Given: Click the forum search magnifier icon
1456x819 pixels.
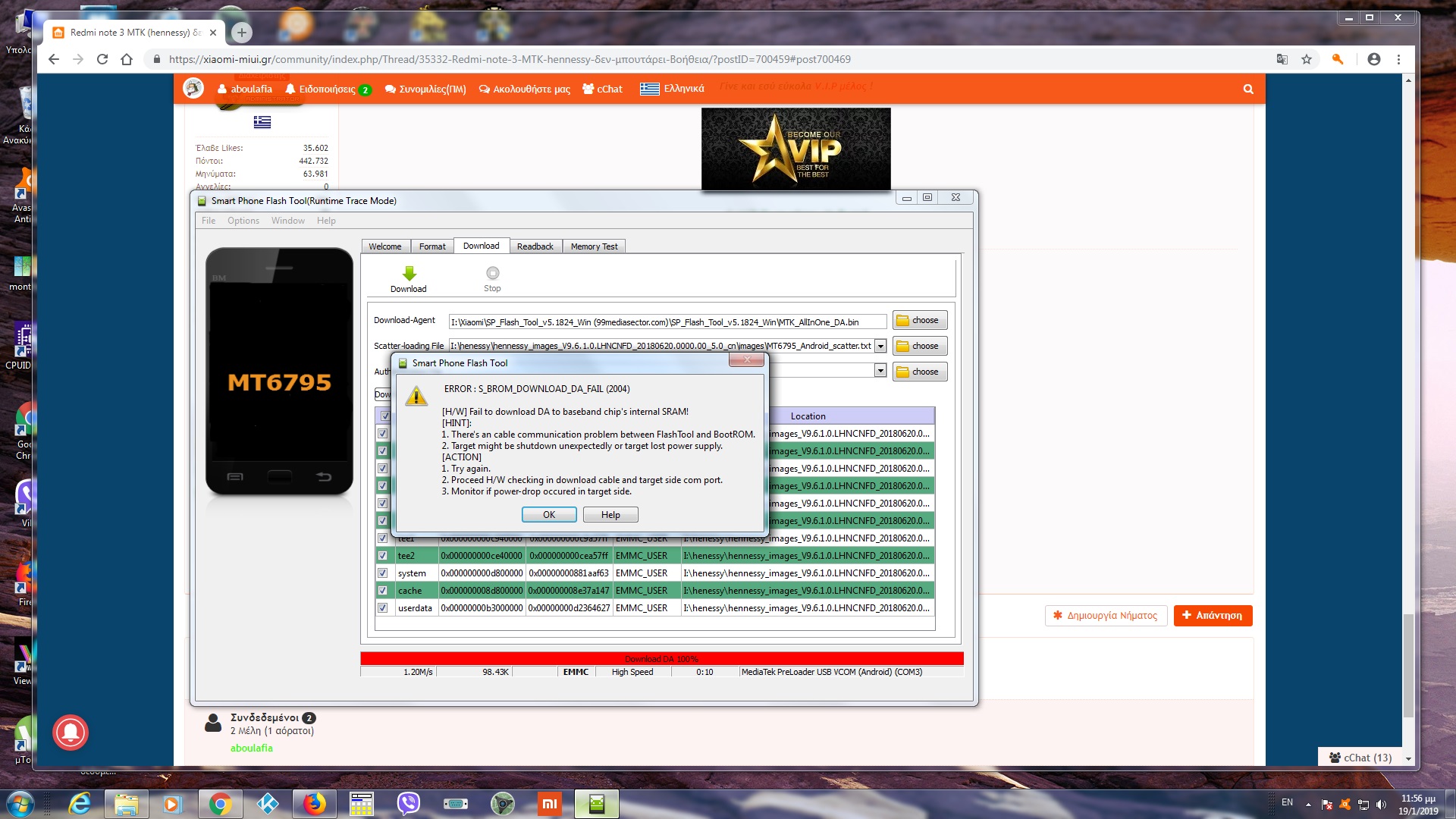Looking at the screenshot, I should point(1247,89).
